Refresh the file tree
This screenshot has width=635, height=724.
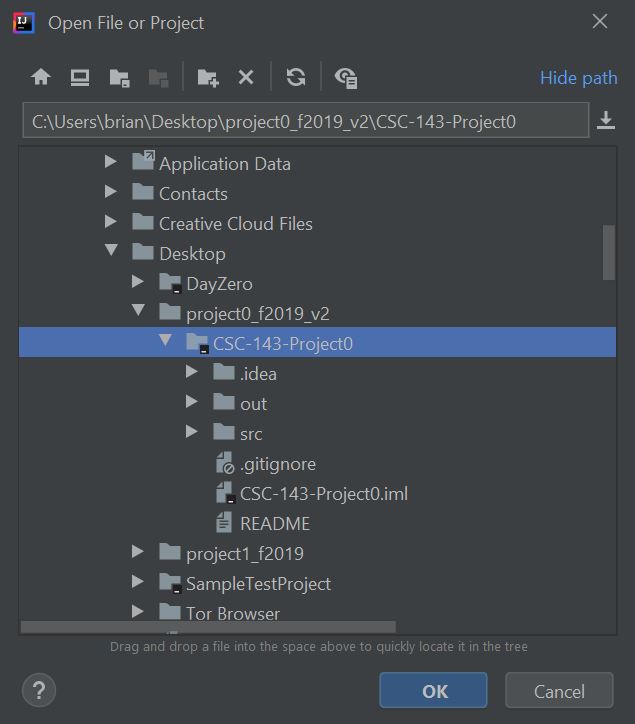pos(296,77)
